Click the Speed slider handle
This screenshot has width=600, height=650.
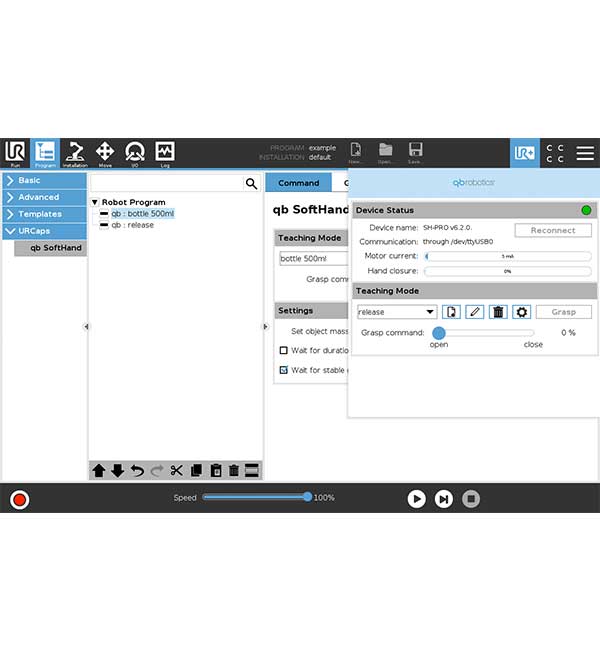point(307,497)
